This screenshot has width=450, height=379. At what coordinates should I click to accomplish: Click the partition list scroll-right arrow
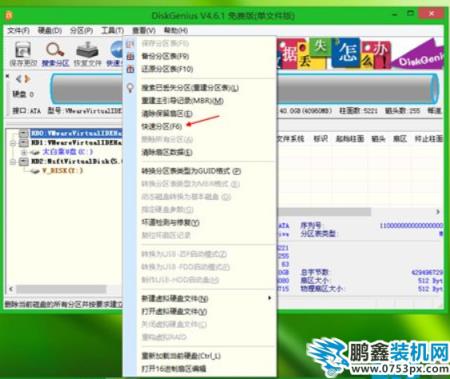pos(438,212)
